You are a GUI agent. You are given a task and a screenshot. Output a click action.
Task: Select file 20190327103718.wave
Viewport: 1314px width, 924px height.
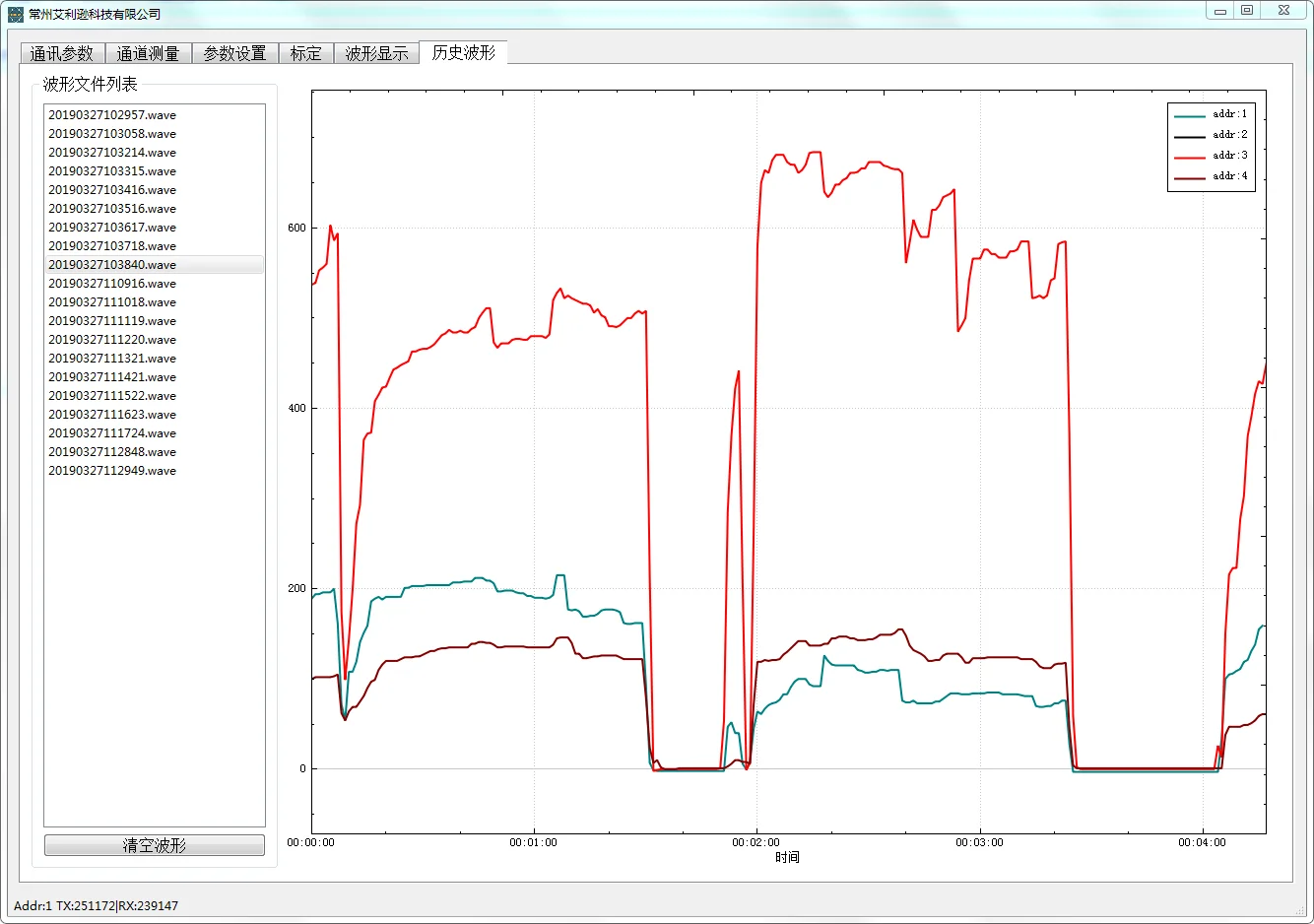click(155, 246)
